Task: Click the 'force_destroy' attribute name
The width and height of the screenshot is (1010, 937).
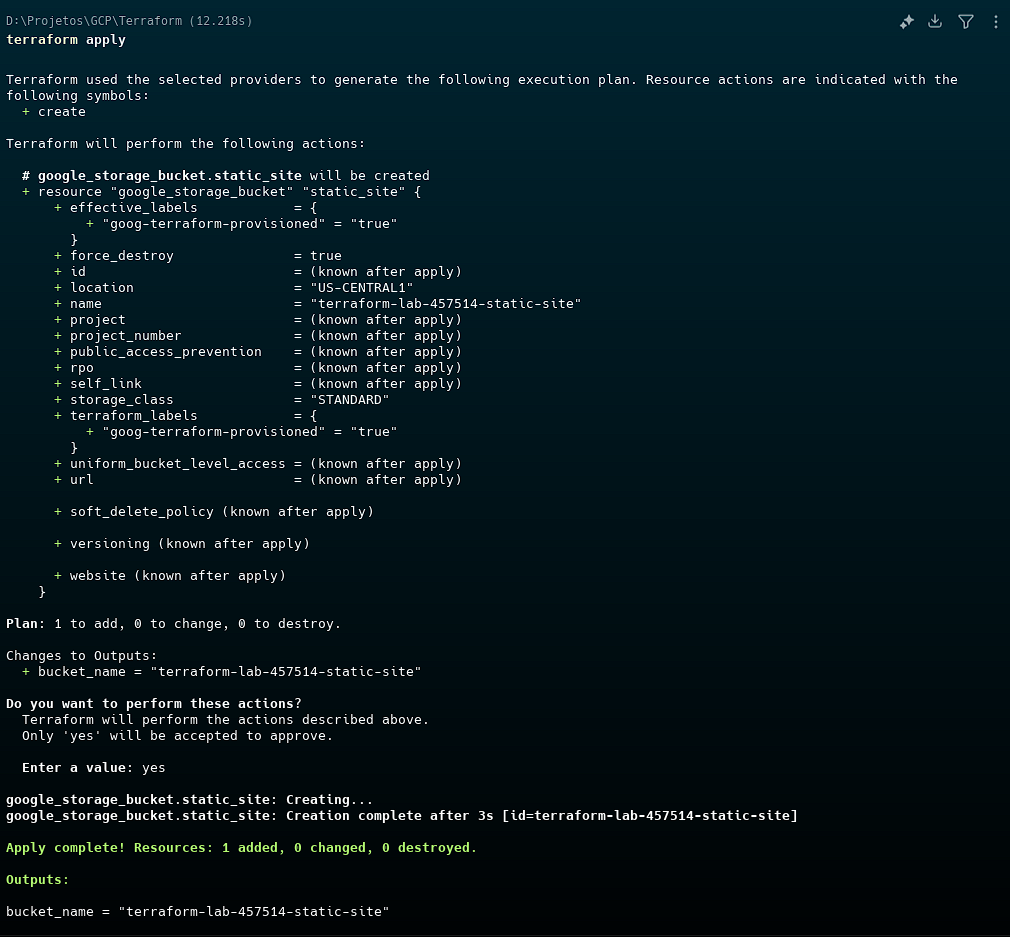Action: click(x=121, y=256)
